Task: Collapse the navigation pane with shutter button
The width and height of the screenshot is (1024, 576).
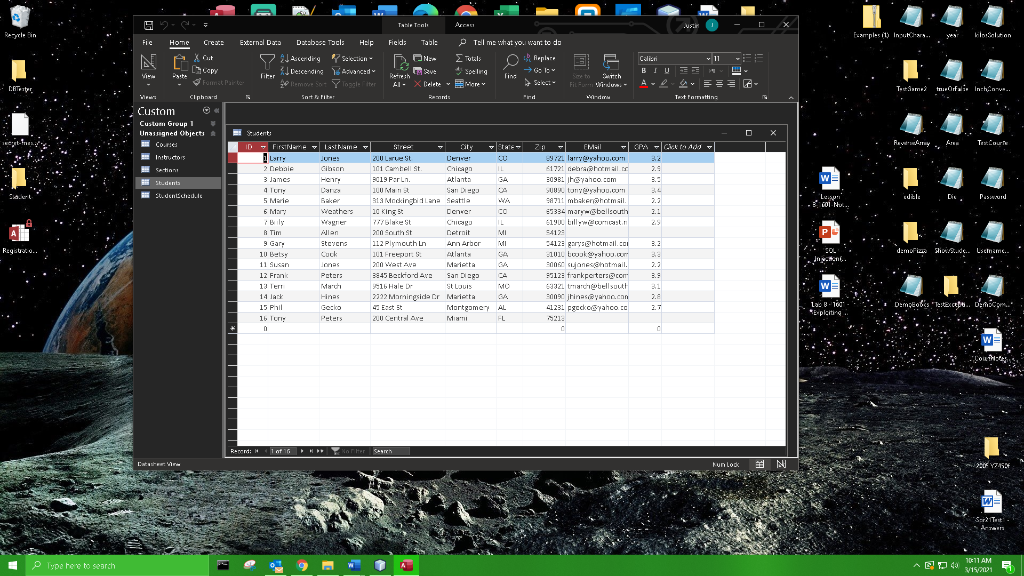Action: (x=216, y=111)
